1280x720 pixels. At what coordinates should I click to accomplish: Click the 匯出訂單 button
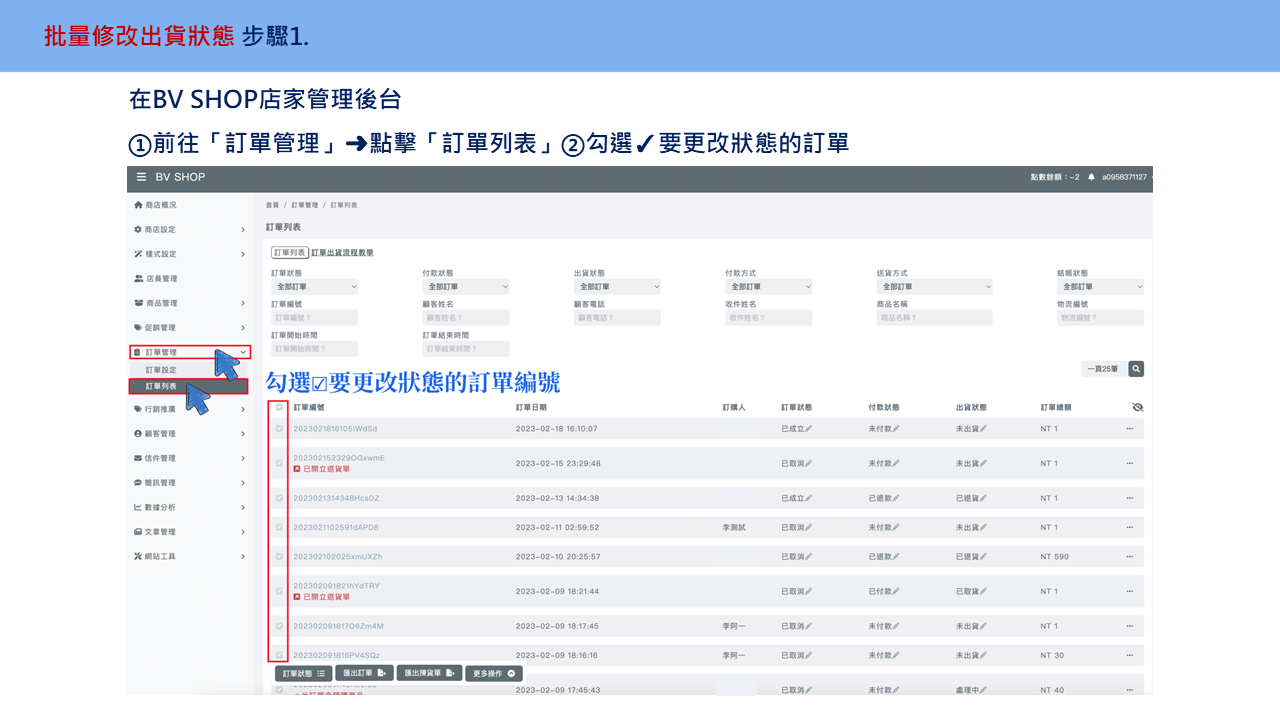[363, 674]
